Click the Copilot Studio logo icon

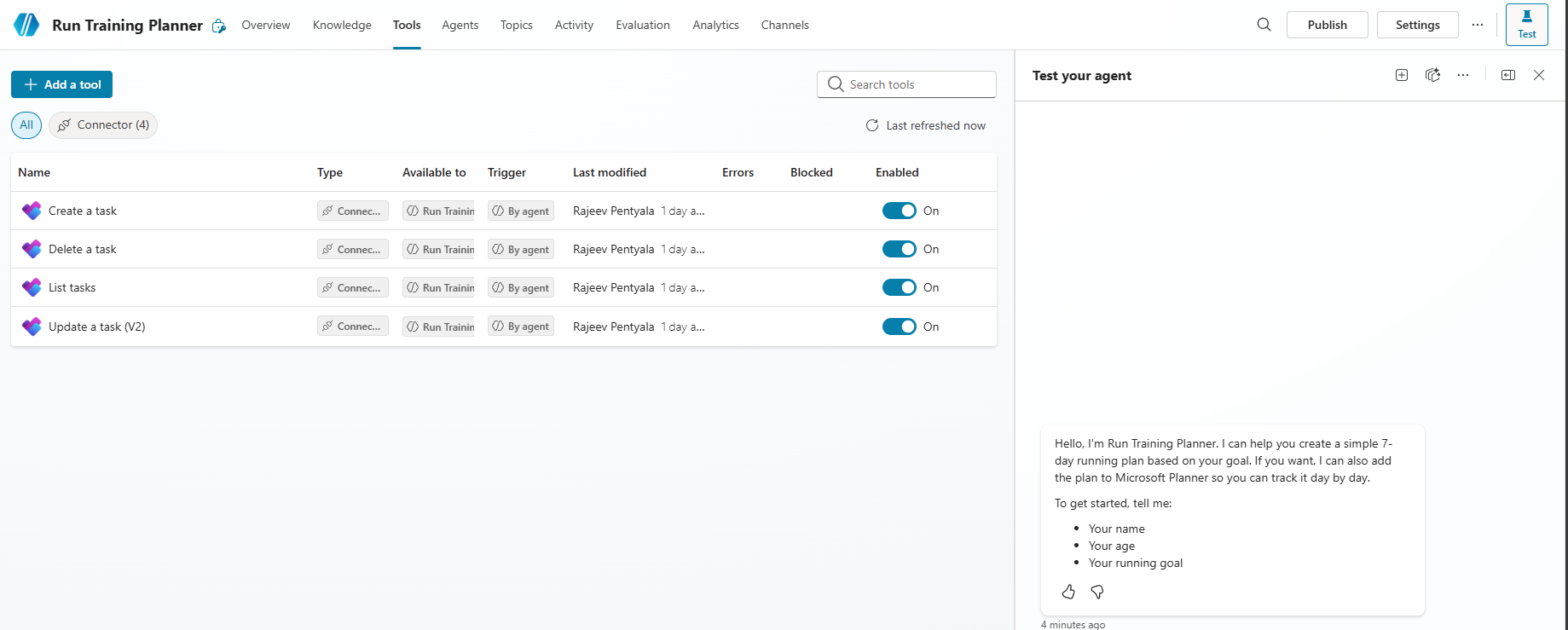pyautogui.click(x=26, y=25)
